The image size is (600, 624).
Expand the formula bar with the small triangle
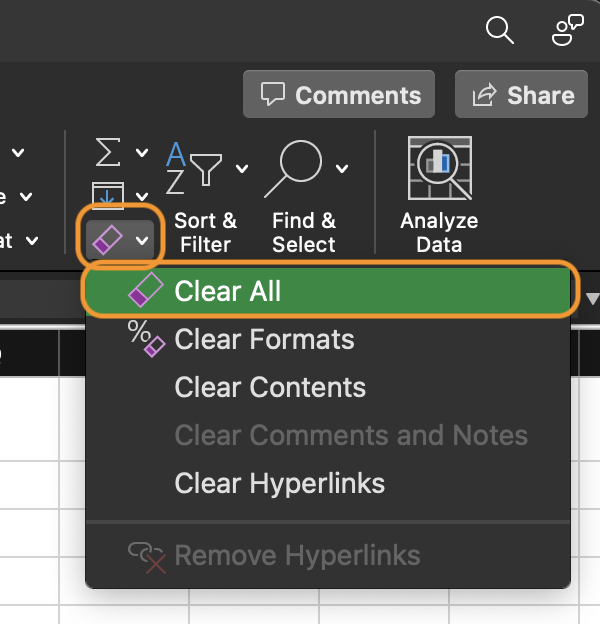click(592, 298)
